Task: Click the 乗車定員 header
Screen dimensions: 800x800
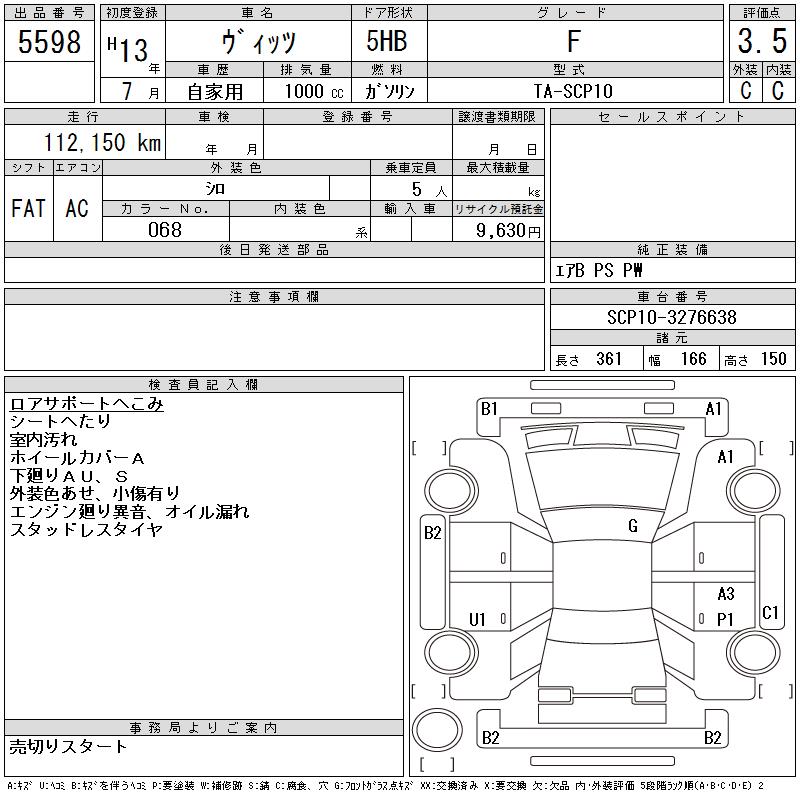Action: 411,168
